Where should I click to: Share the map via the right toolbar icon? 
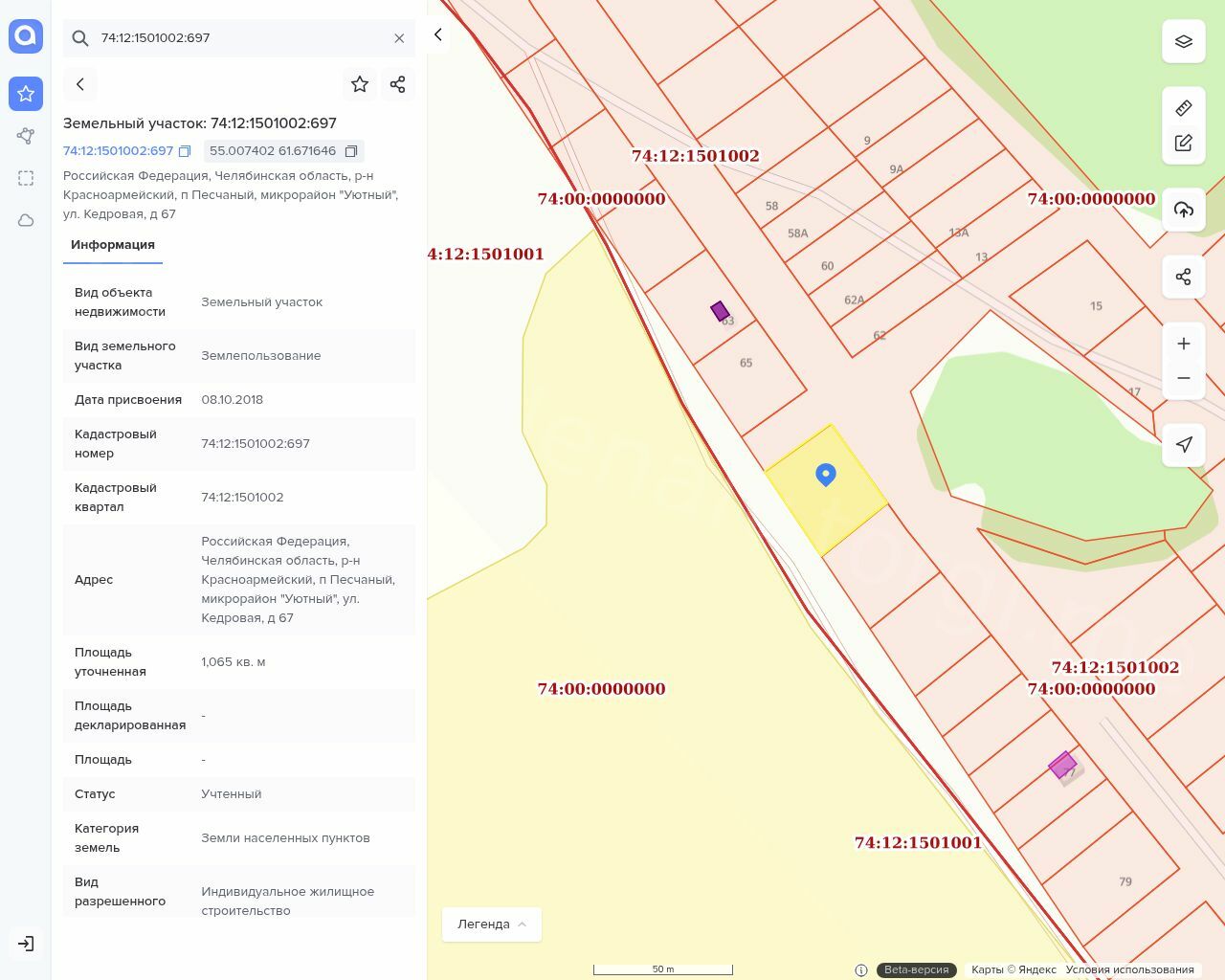point(1184,278)
